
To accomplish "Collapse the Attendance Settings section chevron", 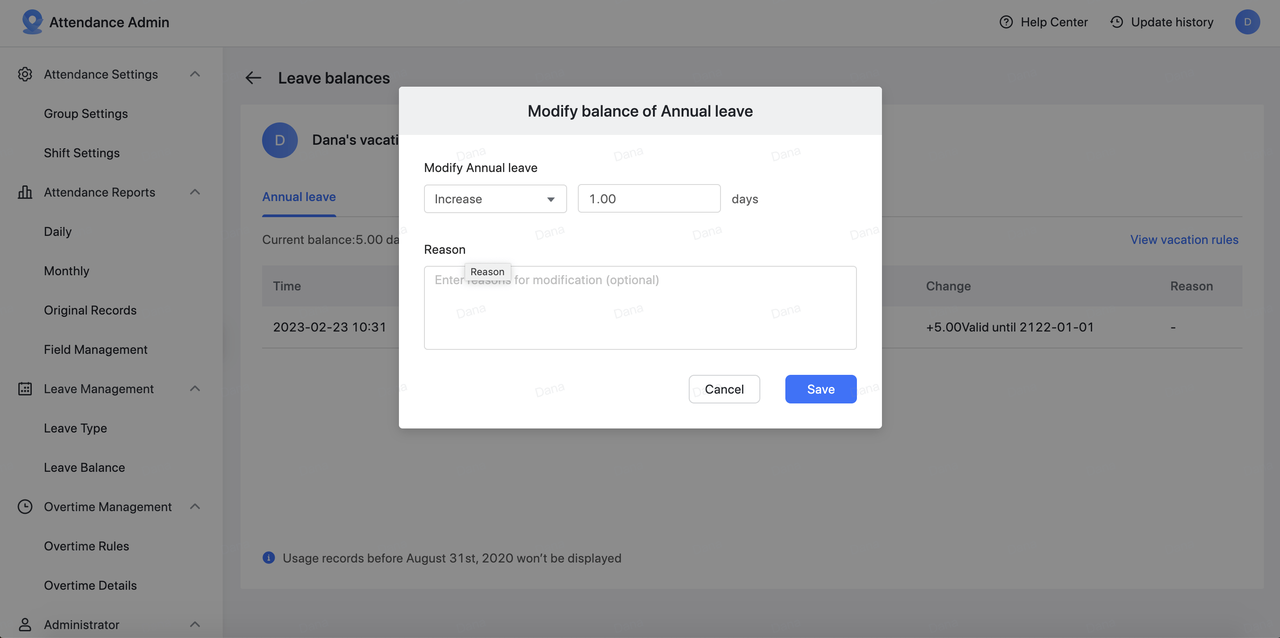I will pyautogui.click(x=195, y=74).
